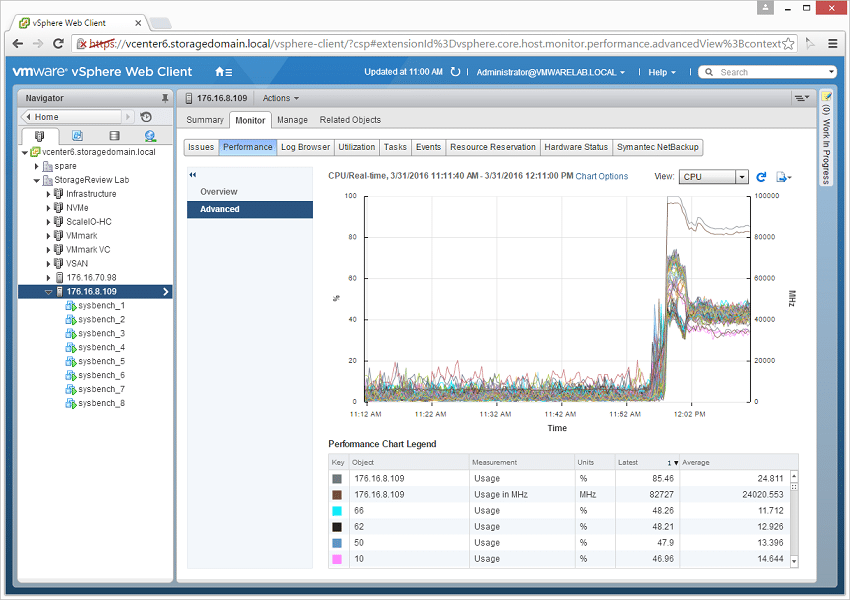
Task: Switch to Networking inventory icon
Action: pyautogui.click(x=150, y=136)
